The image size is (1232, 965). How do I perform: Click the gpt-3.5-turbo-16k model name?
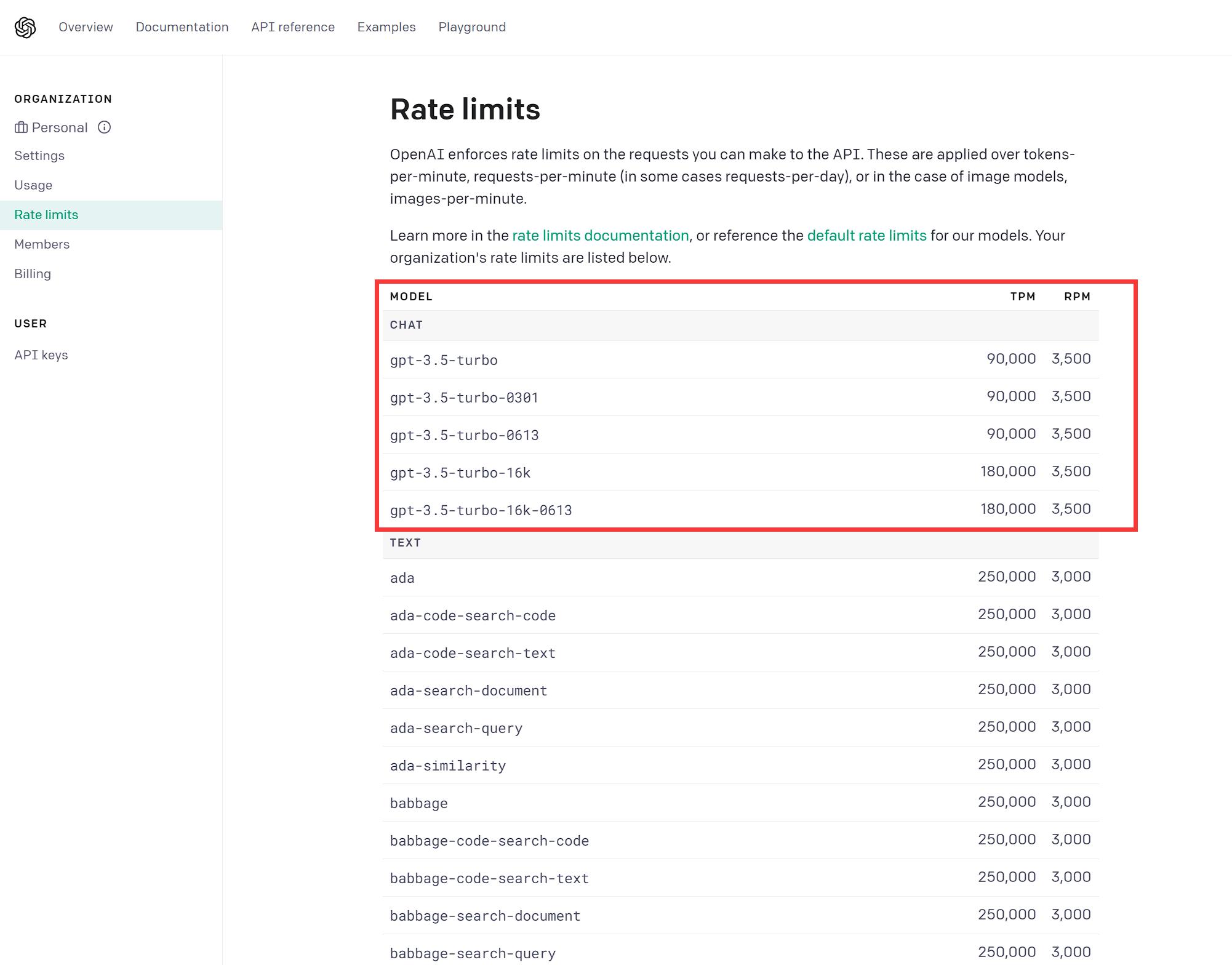pos(460,473)
